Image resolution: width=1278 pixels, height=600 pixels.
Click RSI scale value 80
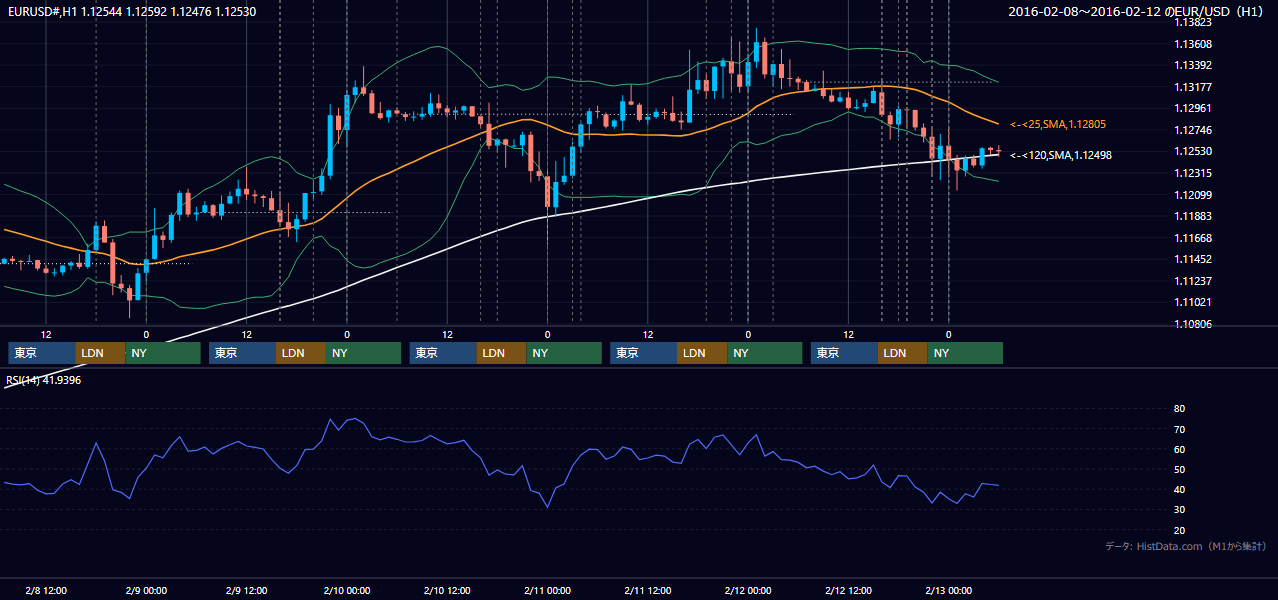click(x=1179, y=409)
